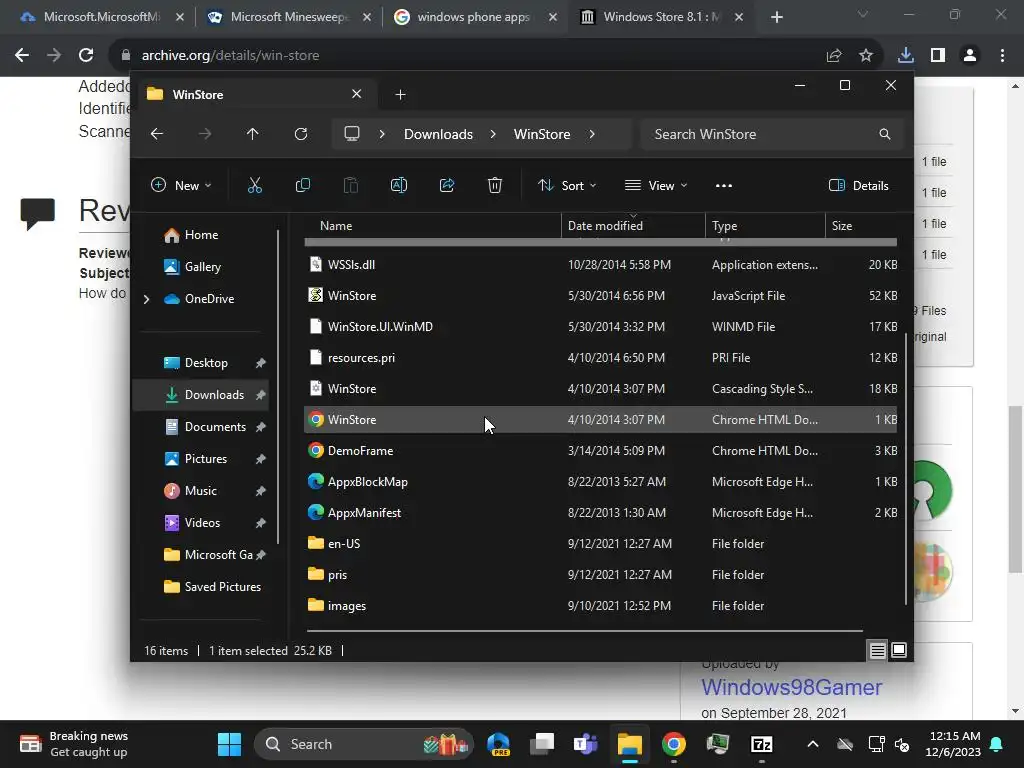1024x768 pixels.
Task: Close the WinStore Explorer tab
Action: (x=357, y=94)
